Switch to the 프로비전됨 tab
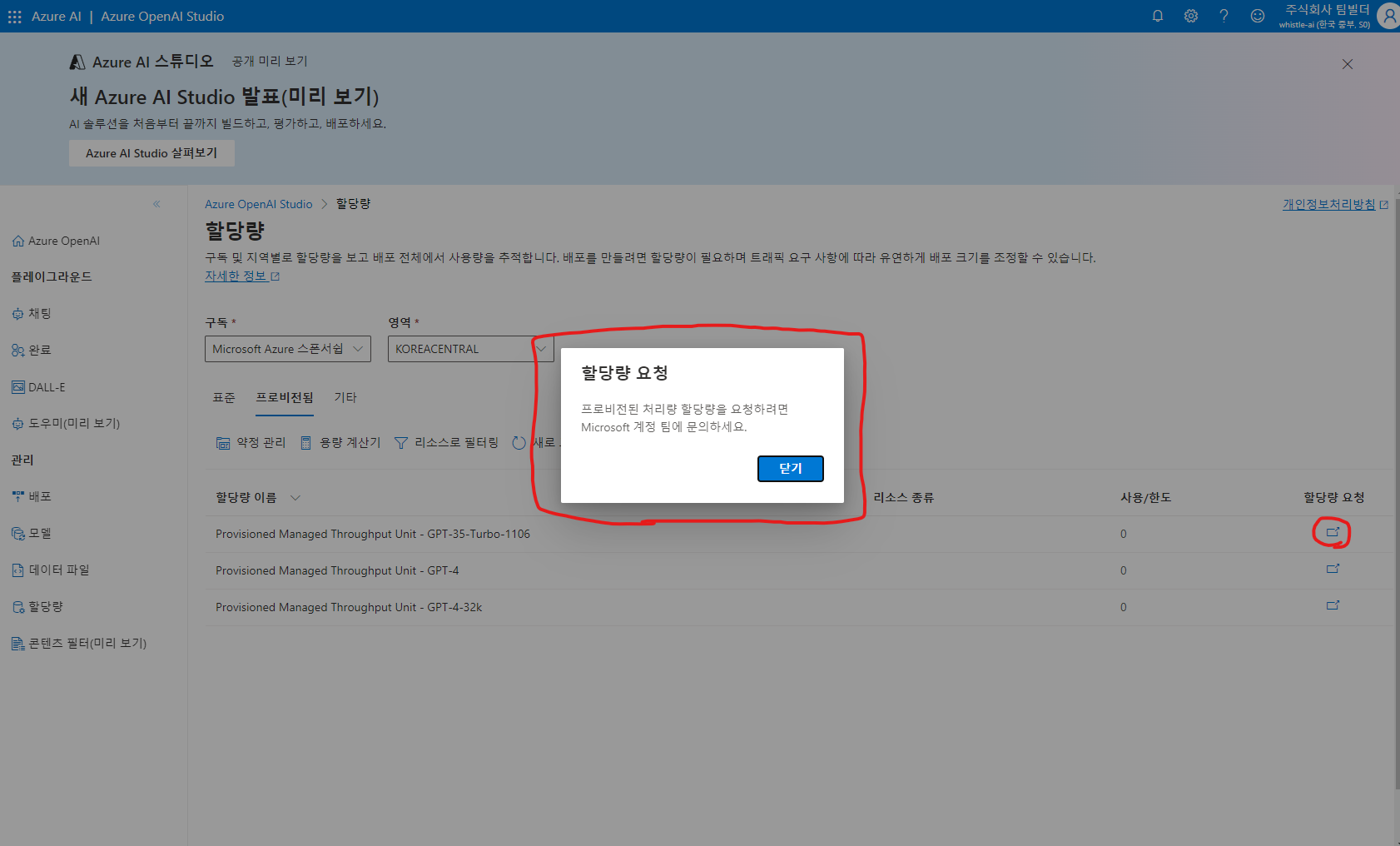 285,398
